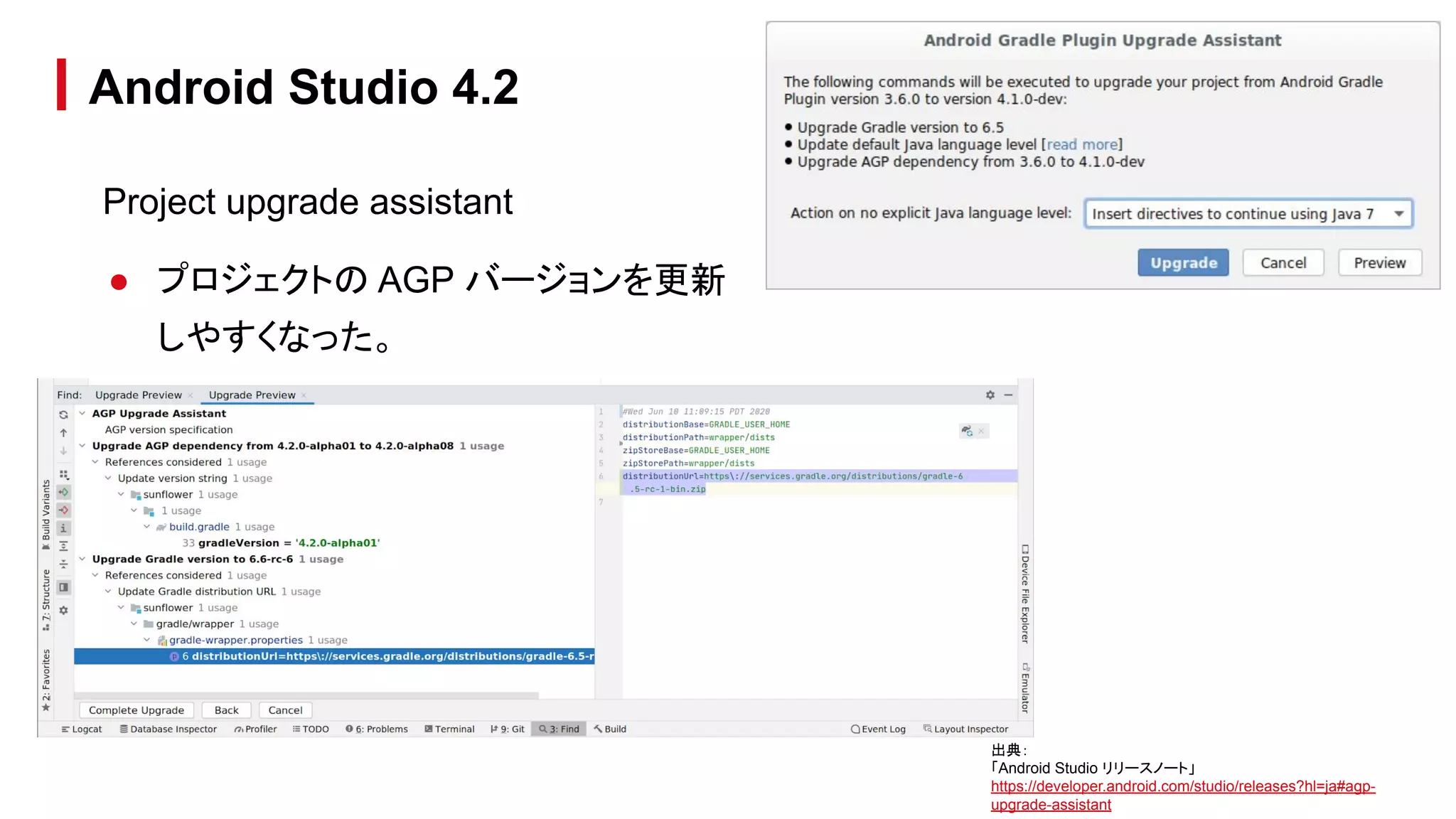Click the Upgrade button in dialog
The image size is (1456, 819).
pyautogui.click(x=1183, y=262)
